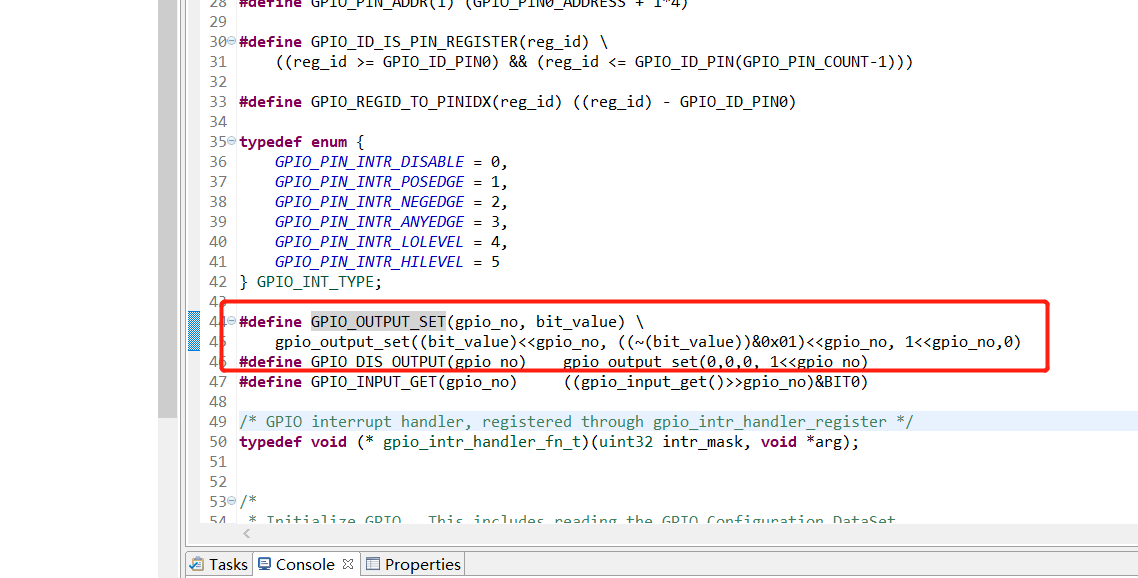This screenshot has height=578, width=1138.
Task: Click the typedef enum keywords on line 35
Action: (293, 142)
